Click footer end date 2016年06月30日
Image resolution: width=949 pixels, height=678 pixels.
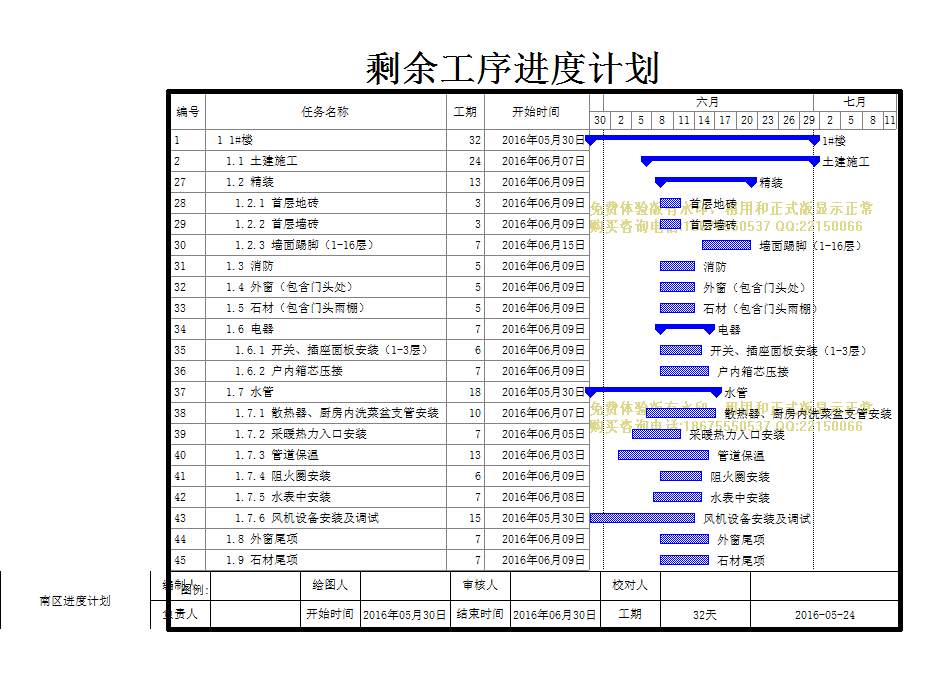tap(554, 614)
